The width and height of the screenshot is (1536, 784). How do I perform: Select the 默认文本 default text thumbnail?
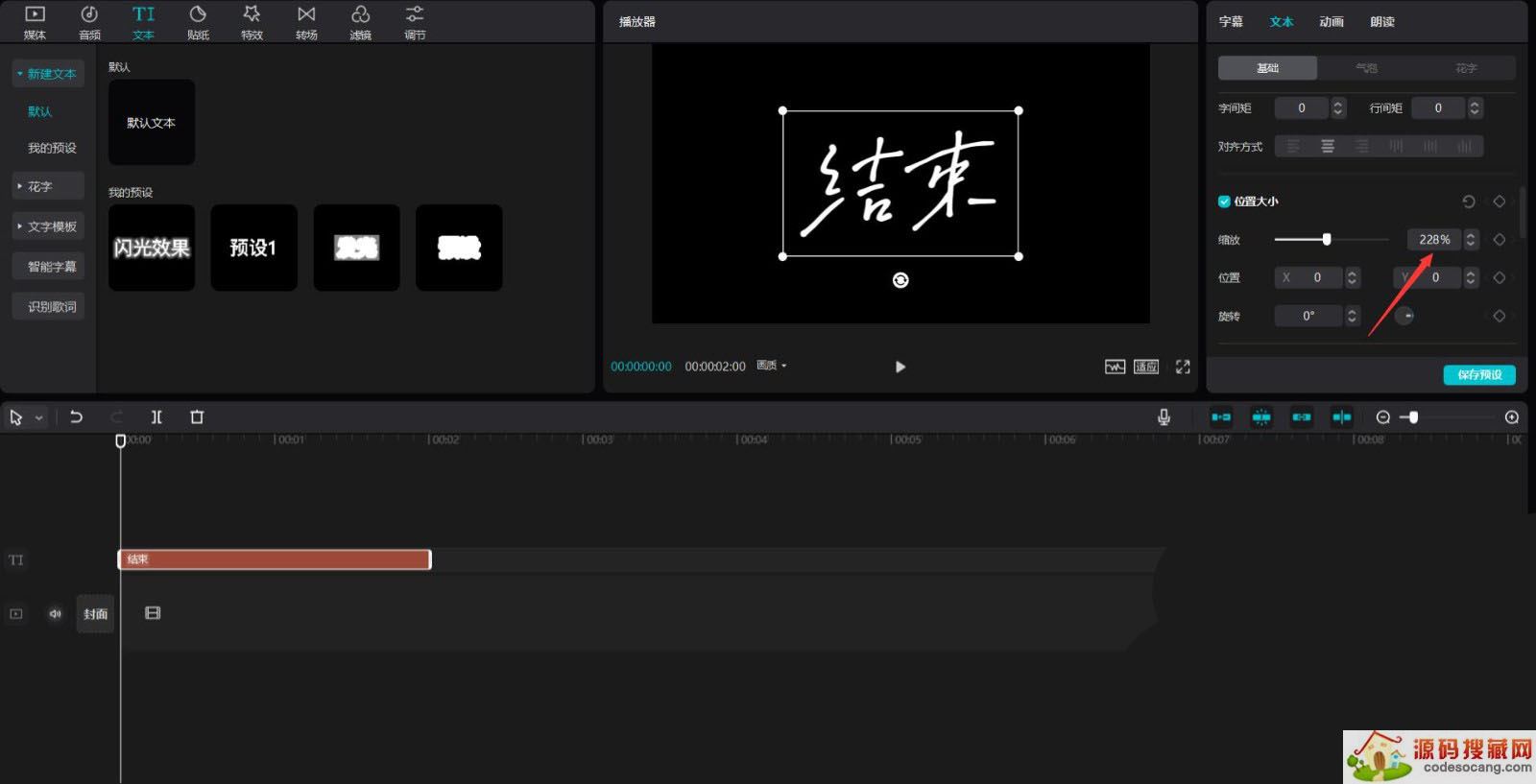coord(152,122)
